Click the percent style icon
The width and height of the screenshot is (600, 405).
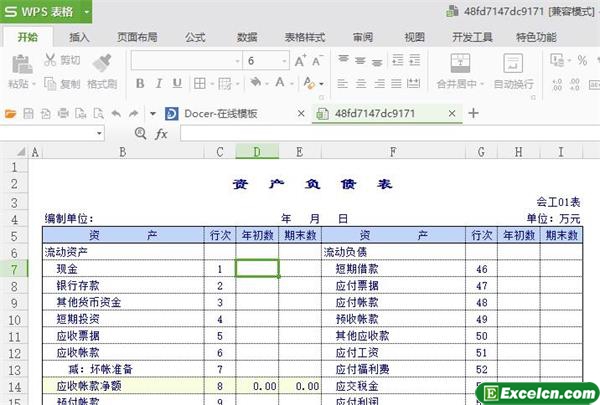click(x=582, y=60)
